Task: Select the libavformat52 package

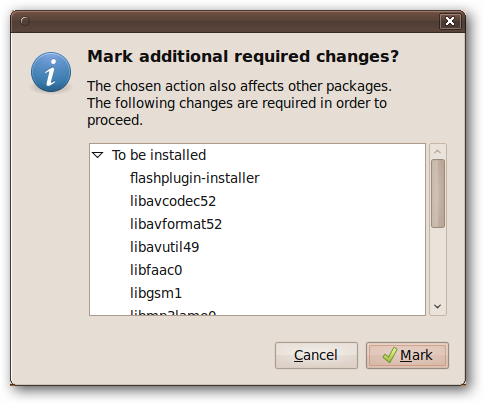Action: tap(176, 224)
